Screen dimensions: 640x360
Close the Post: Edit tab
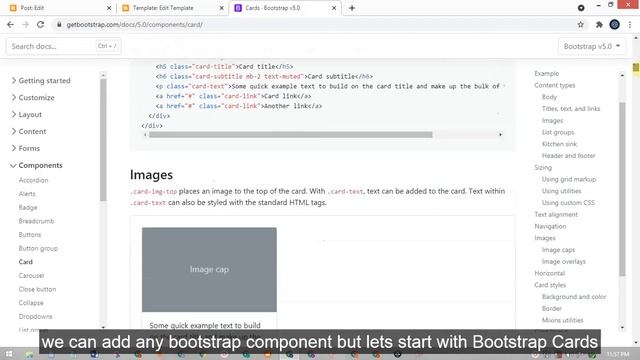[x=109, y=8]
